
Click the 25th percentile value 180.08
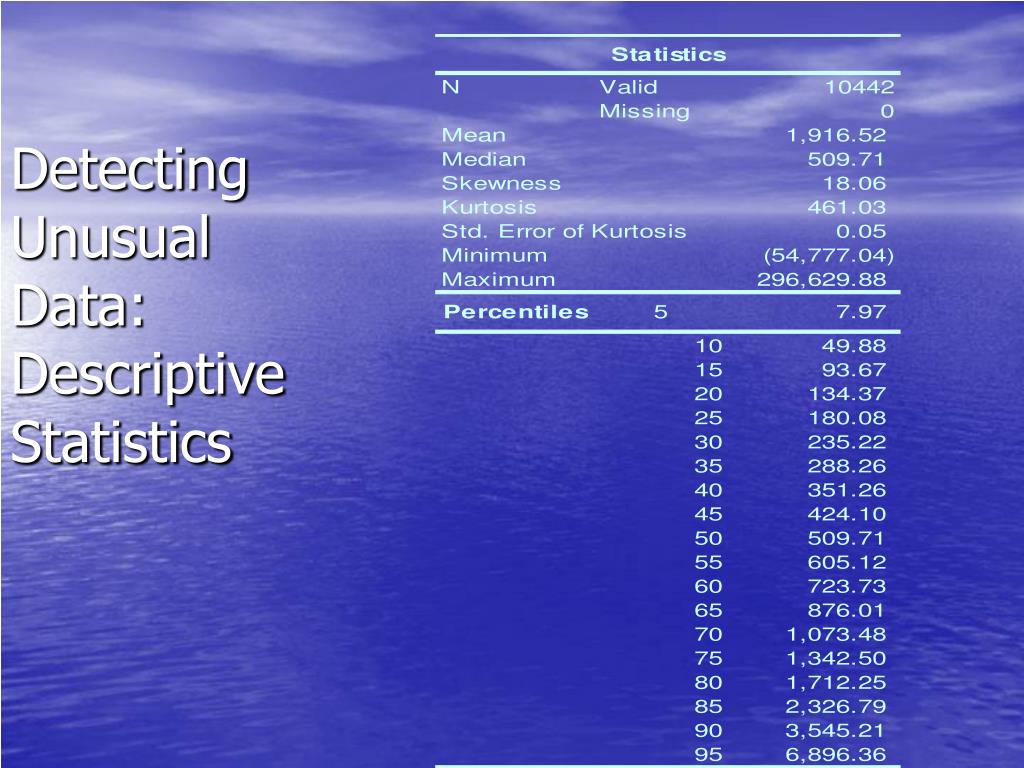pos(847,418)
